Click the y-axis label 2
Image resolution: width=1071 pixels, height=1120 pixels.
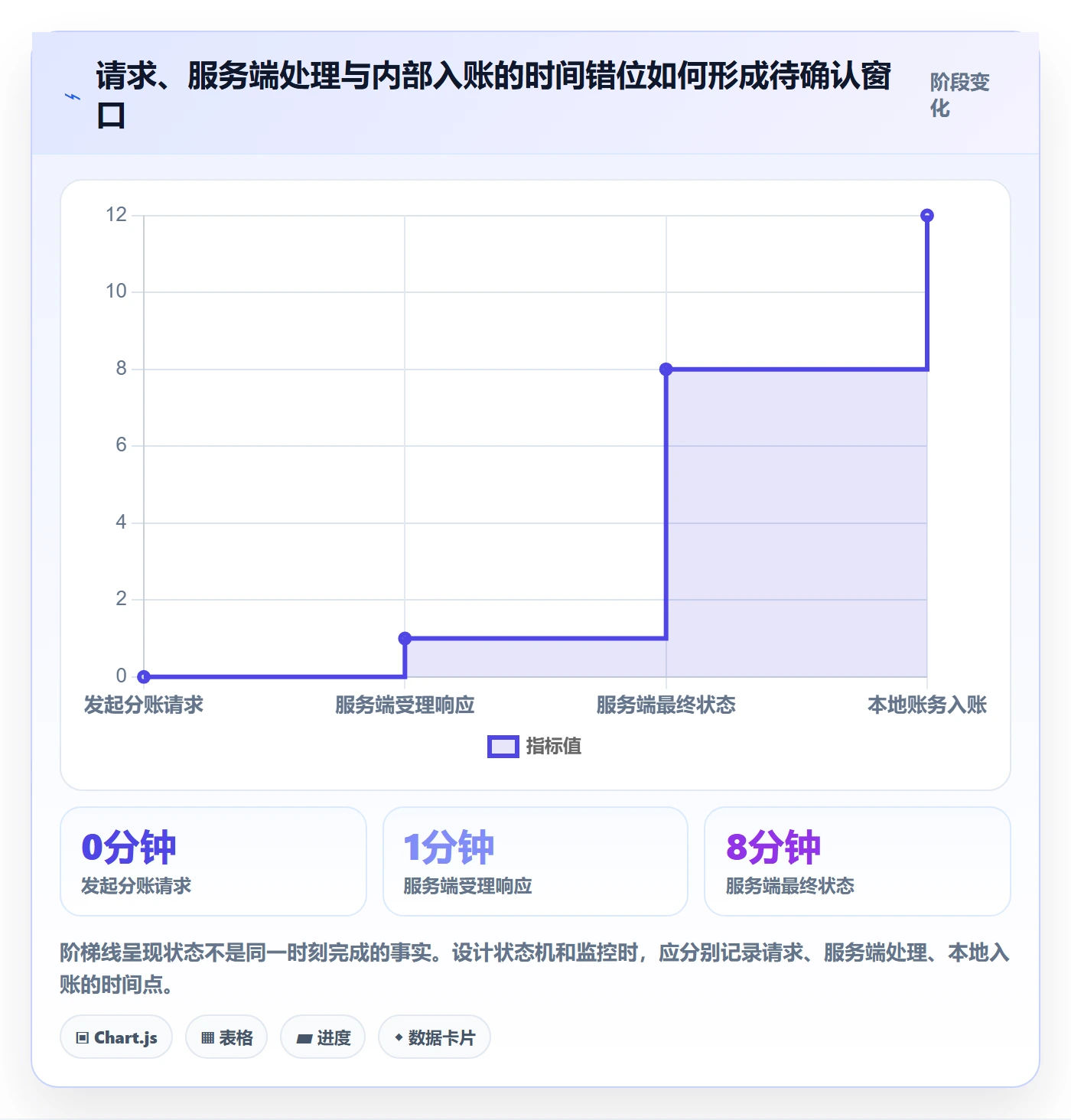click(x=121, y=599)
